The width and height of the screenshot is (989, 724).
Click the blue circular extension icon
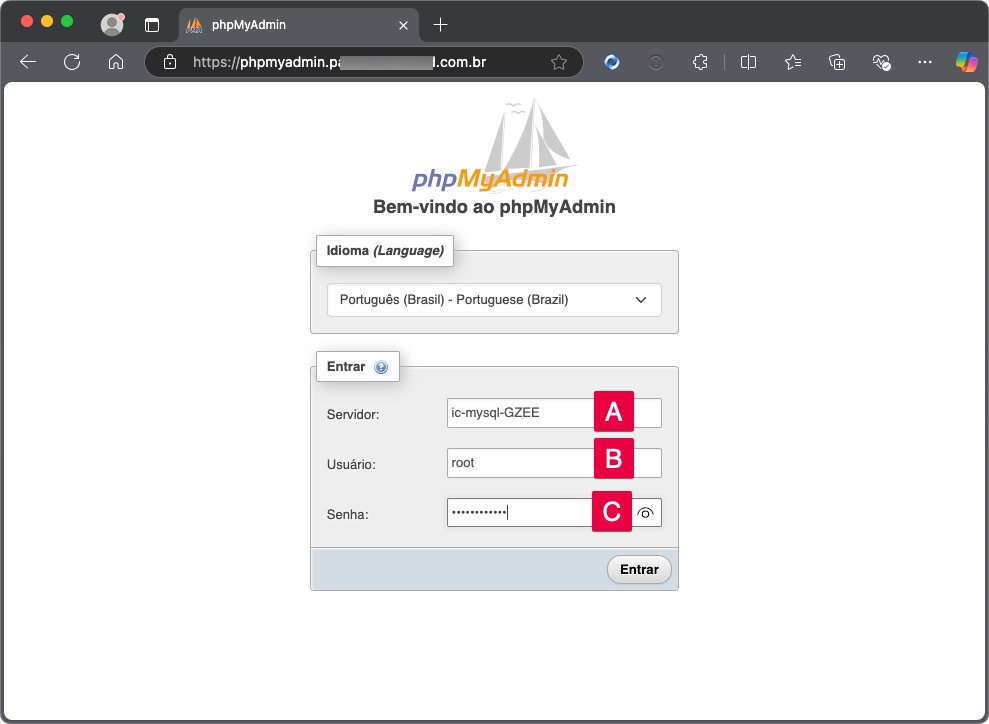click(612, 62)
